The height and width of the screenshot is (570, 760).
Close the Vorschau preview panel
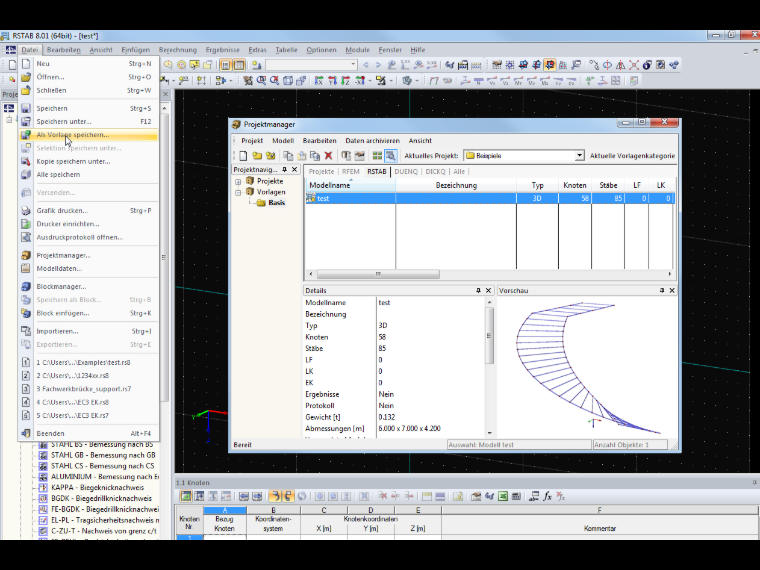pyautogui.click(x=672, y=290)
